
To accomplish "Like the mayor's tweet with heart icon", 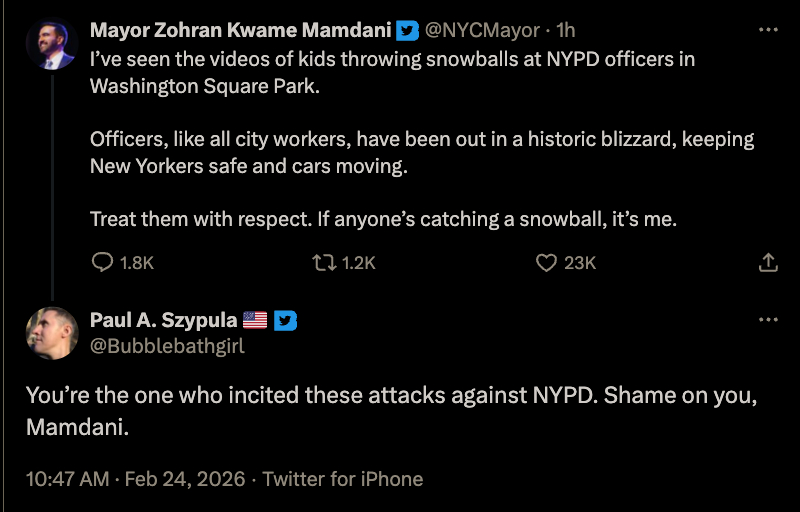I will [546, 263].
